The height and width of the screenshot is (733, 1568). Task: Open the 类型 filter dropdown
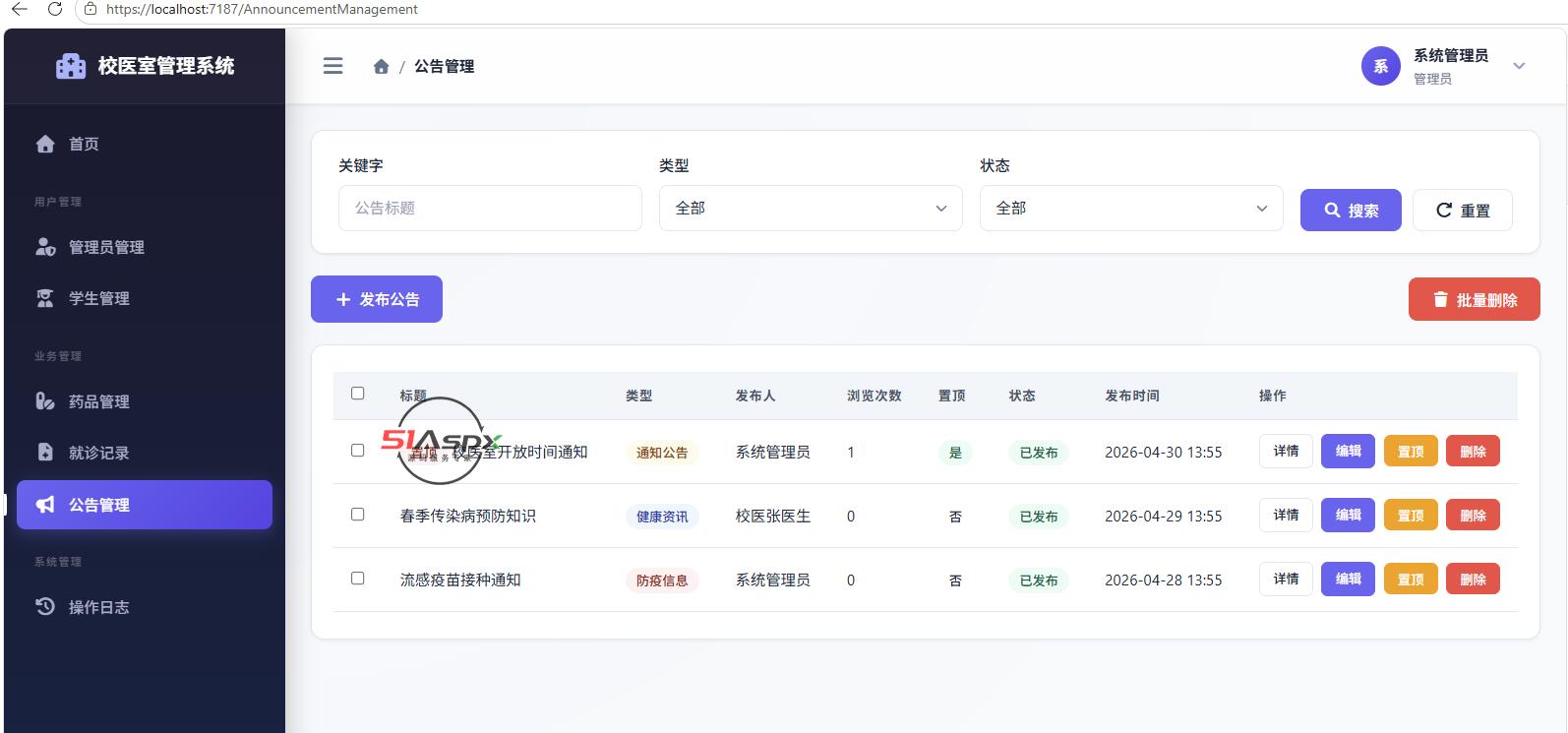click(811, 208)
